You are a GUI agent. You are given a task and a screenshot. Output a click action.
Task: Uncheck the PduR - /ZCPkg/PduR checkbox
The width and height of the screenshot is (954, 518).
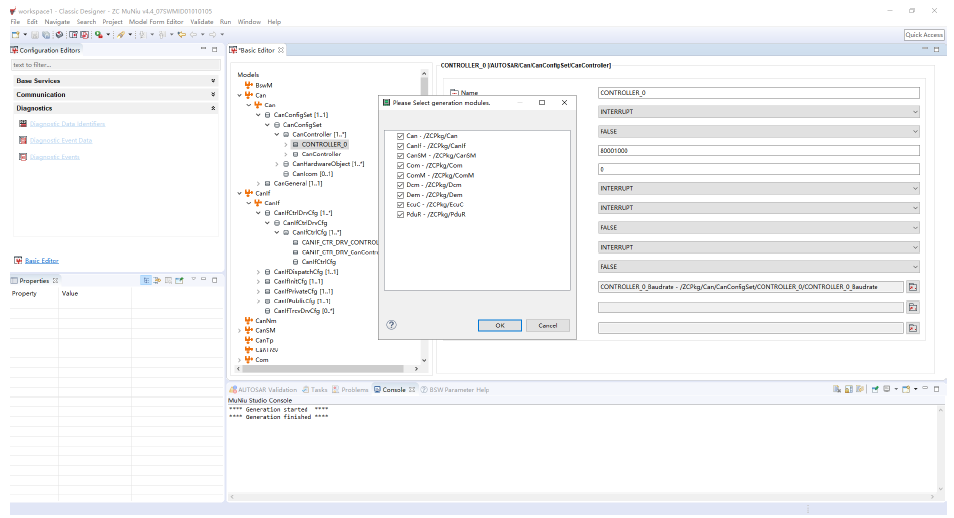pos(400,214)
